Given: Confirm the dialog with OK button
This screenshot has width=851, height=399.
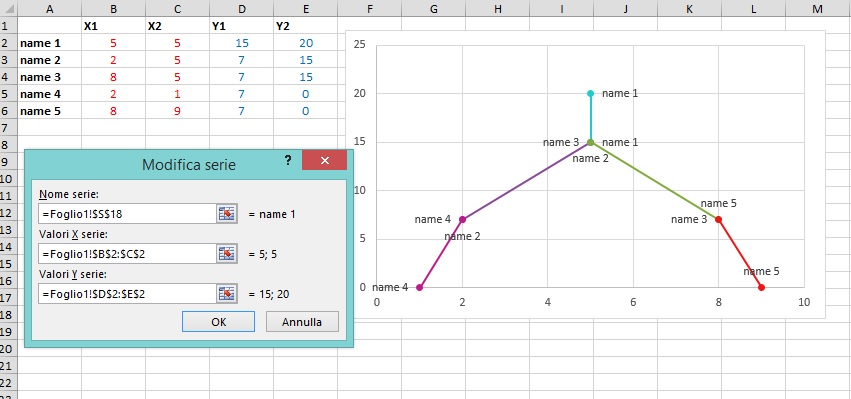Looking at the screenshot, I should coord(218,321).
